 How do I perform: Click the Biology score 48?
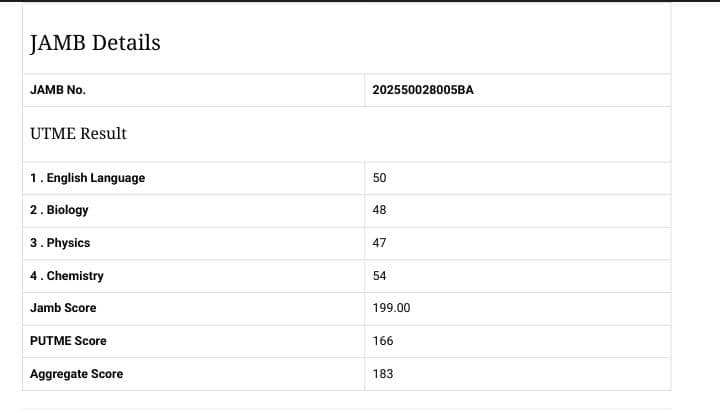(379, 210)
